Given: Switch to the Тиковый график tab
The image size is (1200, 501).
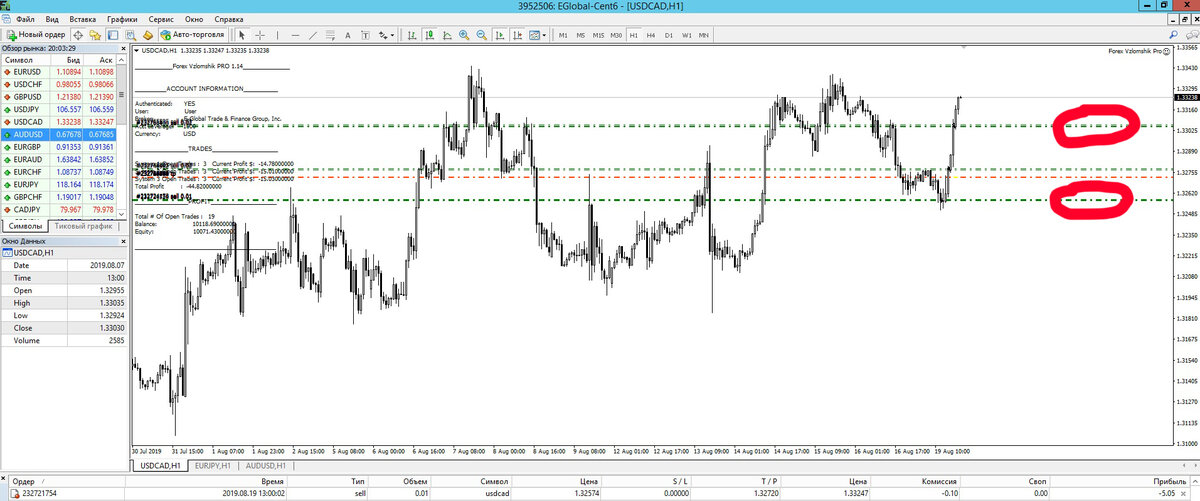Looking at the screenshot, I should pyautogui.click(x=83, y=227).
